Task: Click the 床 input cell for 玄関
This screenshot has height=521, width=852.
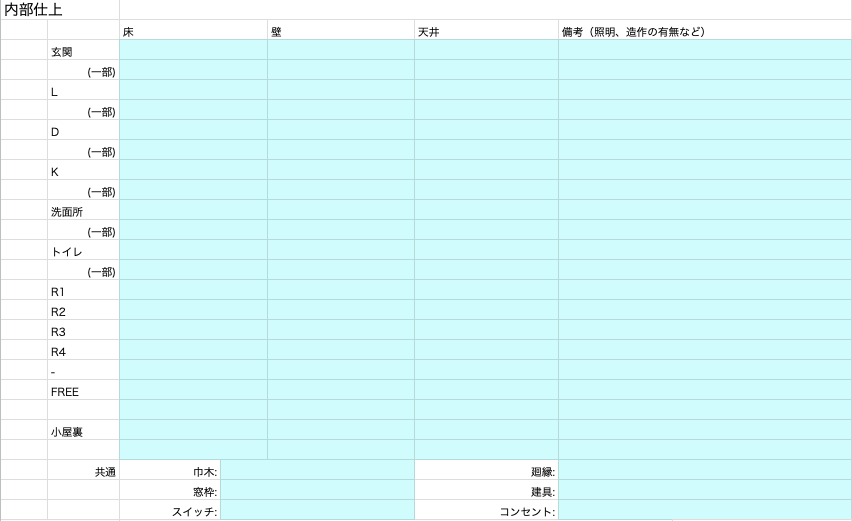Action: coord(193,51)
